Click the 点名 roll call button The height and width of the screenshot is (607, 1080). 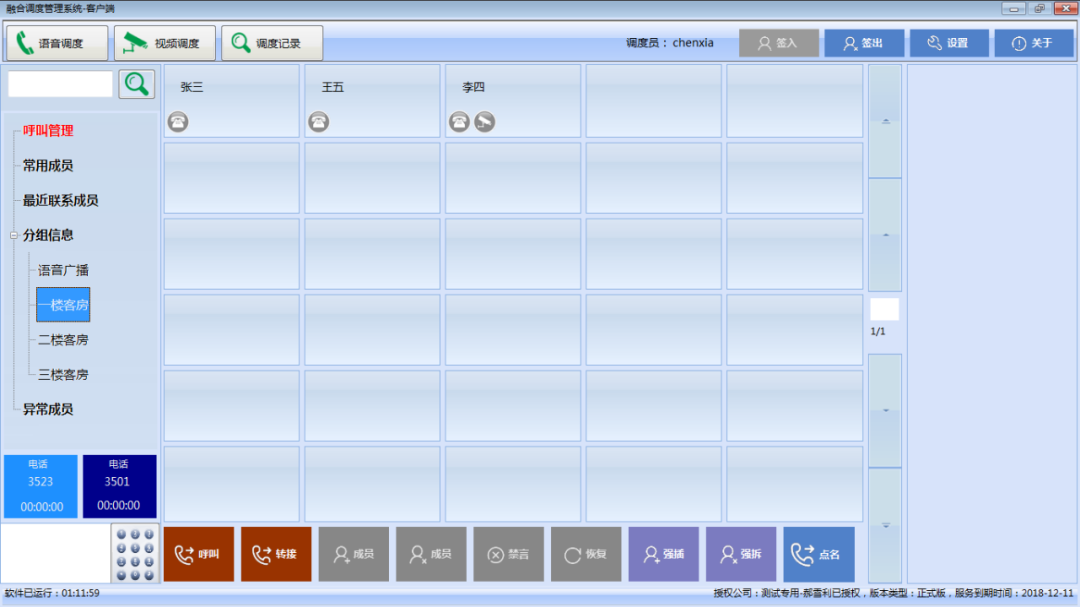tap(818, 554)
